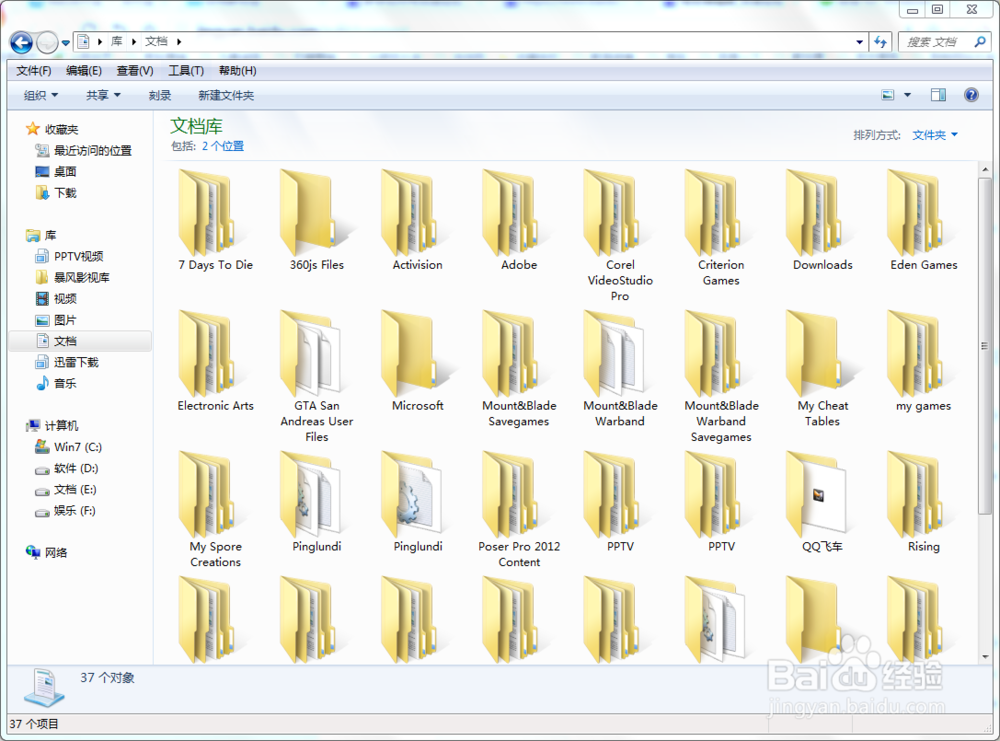Viewport: 1000px width, 741px height.
Task: Open PPTV视频 library in sidebar
Action: 70,256
